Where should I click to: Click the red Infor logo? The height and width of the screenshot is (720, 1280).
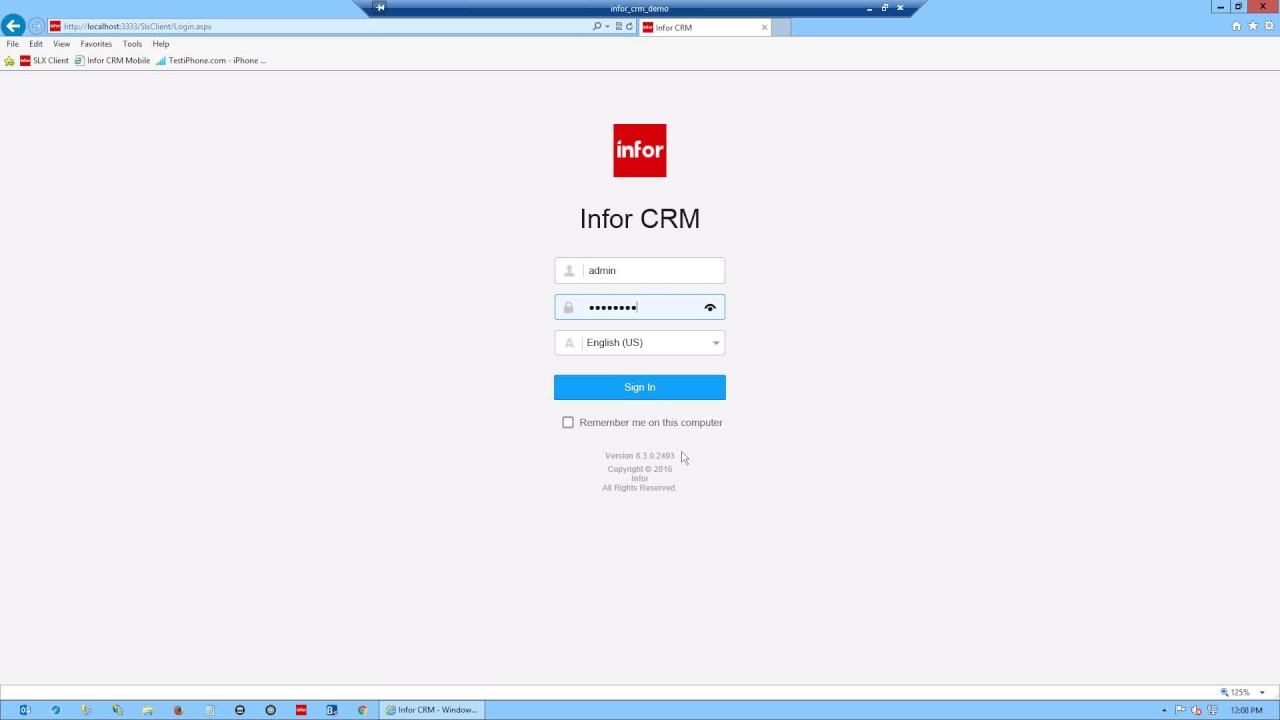pyautogui.click(x=640, y=151)
